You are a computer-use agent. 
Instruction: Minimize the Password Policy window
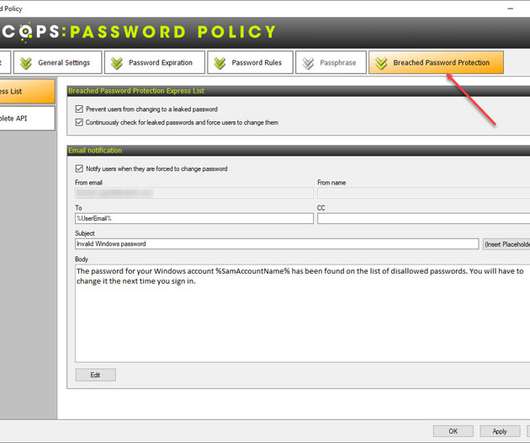tap(510, 8)
